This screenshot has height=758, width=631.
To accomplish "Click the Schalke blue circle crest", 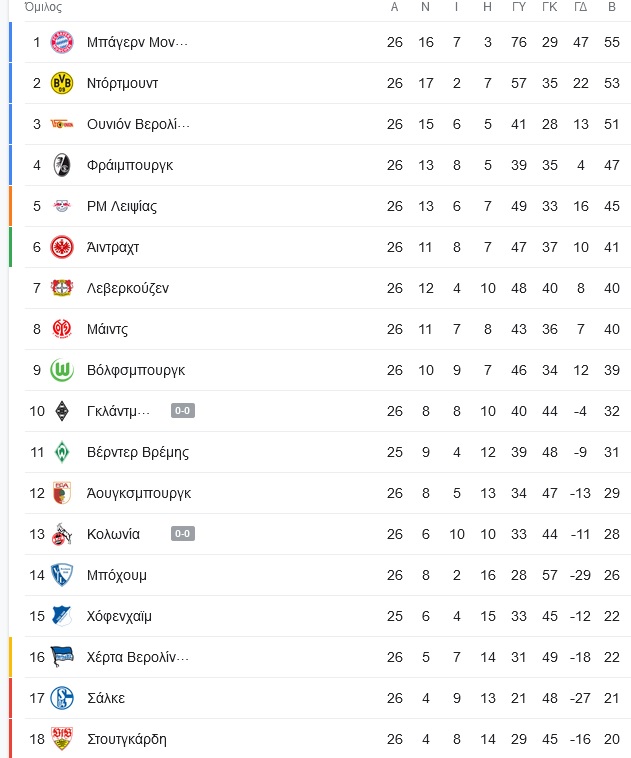I will [x=62, y=698].
